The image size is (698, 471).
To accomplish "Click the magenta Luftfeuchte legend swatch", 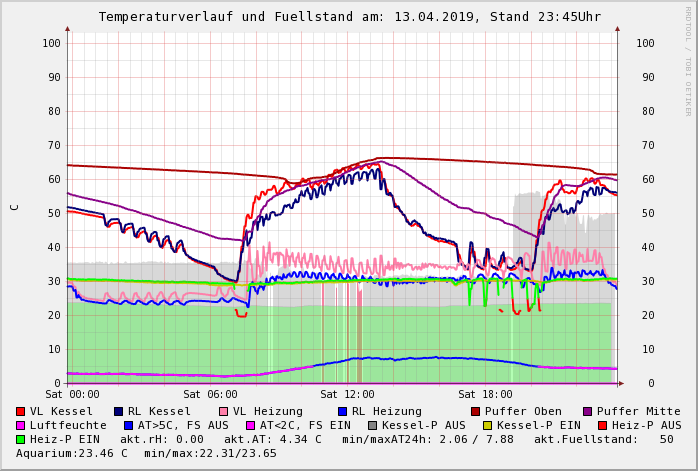I will point(21,425).
